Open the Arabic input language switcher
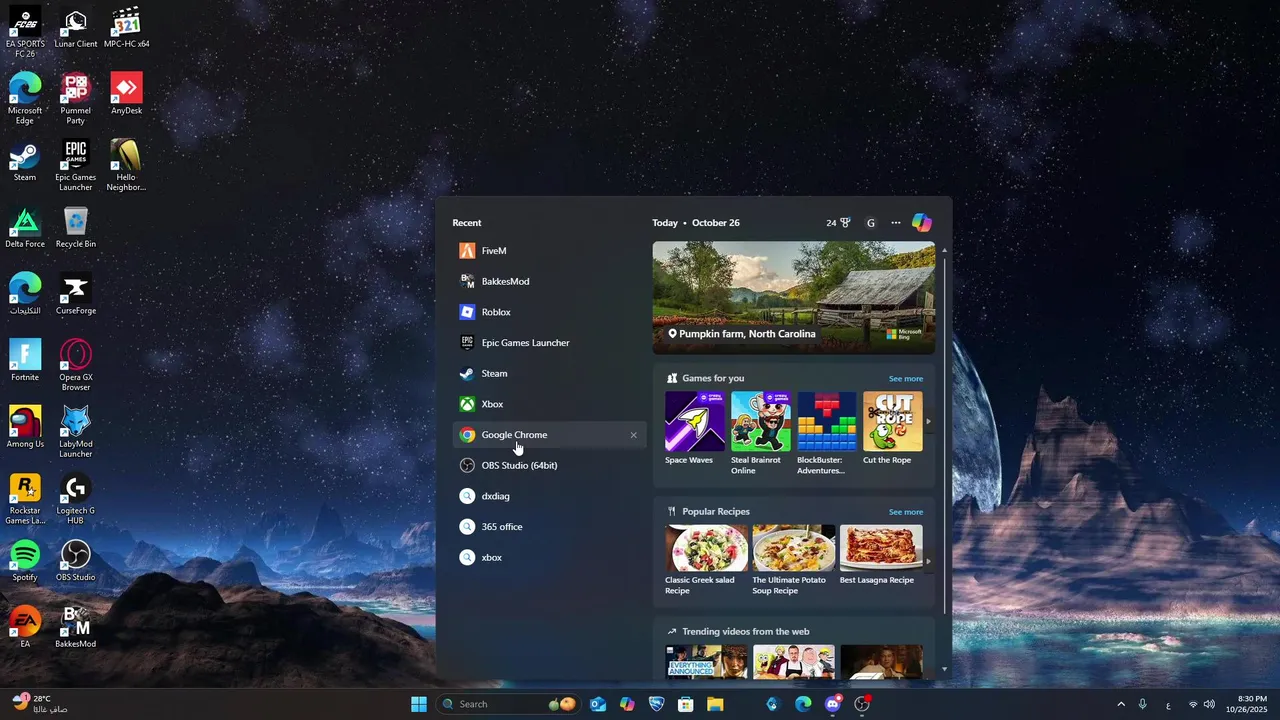Viewport: 1280px width, 720px height. [x=1168, y=704]
